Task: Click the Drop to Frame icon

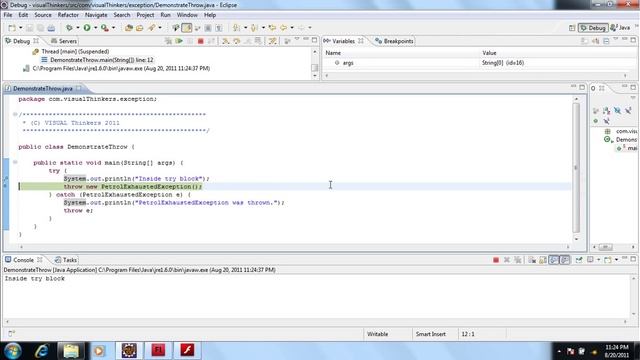Action: click(258, 41)
